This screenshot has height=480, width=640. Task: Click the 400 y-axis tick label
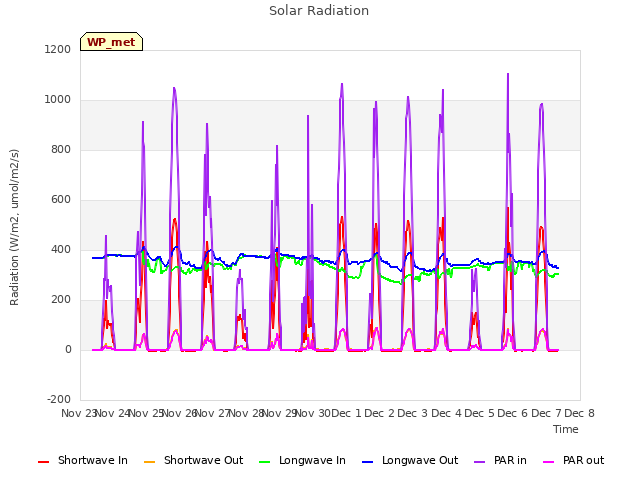point(61,249)
